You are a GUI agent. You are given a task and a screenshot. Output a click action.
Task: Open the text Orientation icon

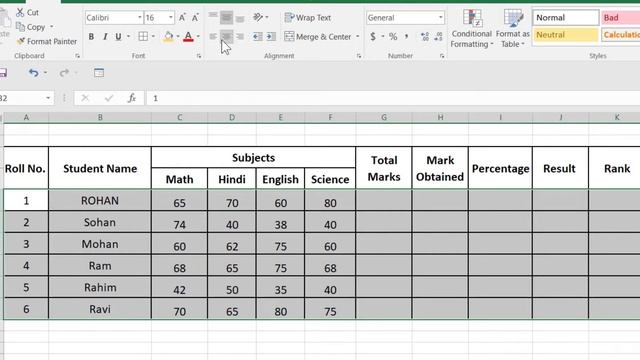[x=258, y=17]
